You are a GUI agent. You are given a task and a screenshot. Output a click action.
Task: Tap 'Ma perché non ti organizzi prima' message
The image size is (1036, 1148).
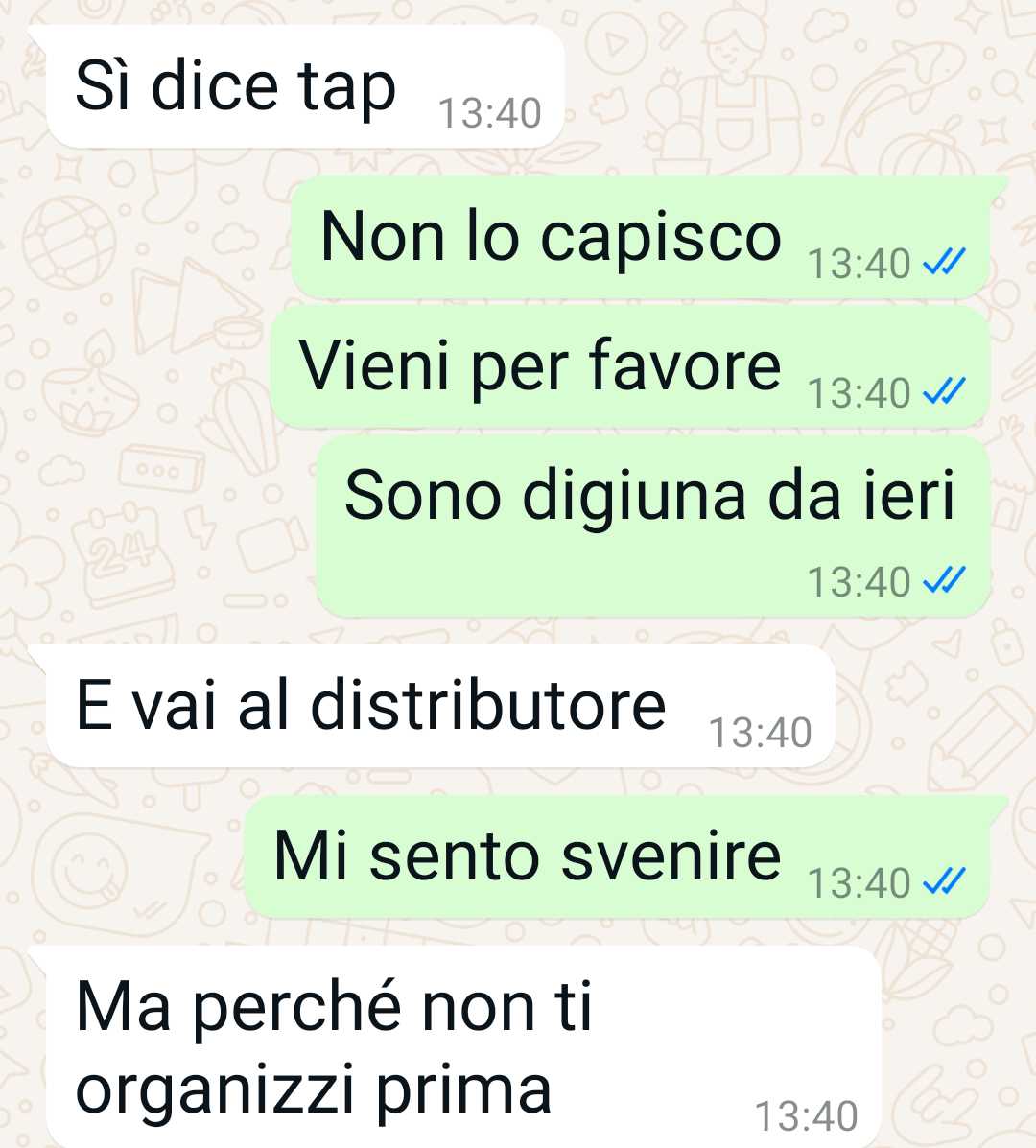461,1047
